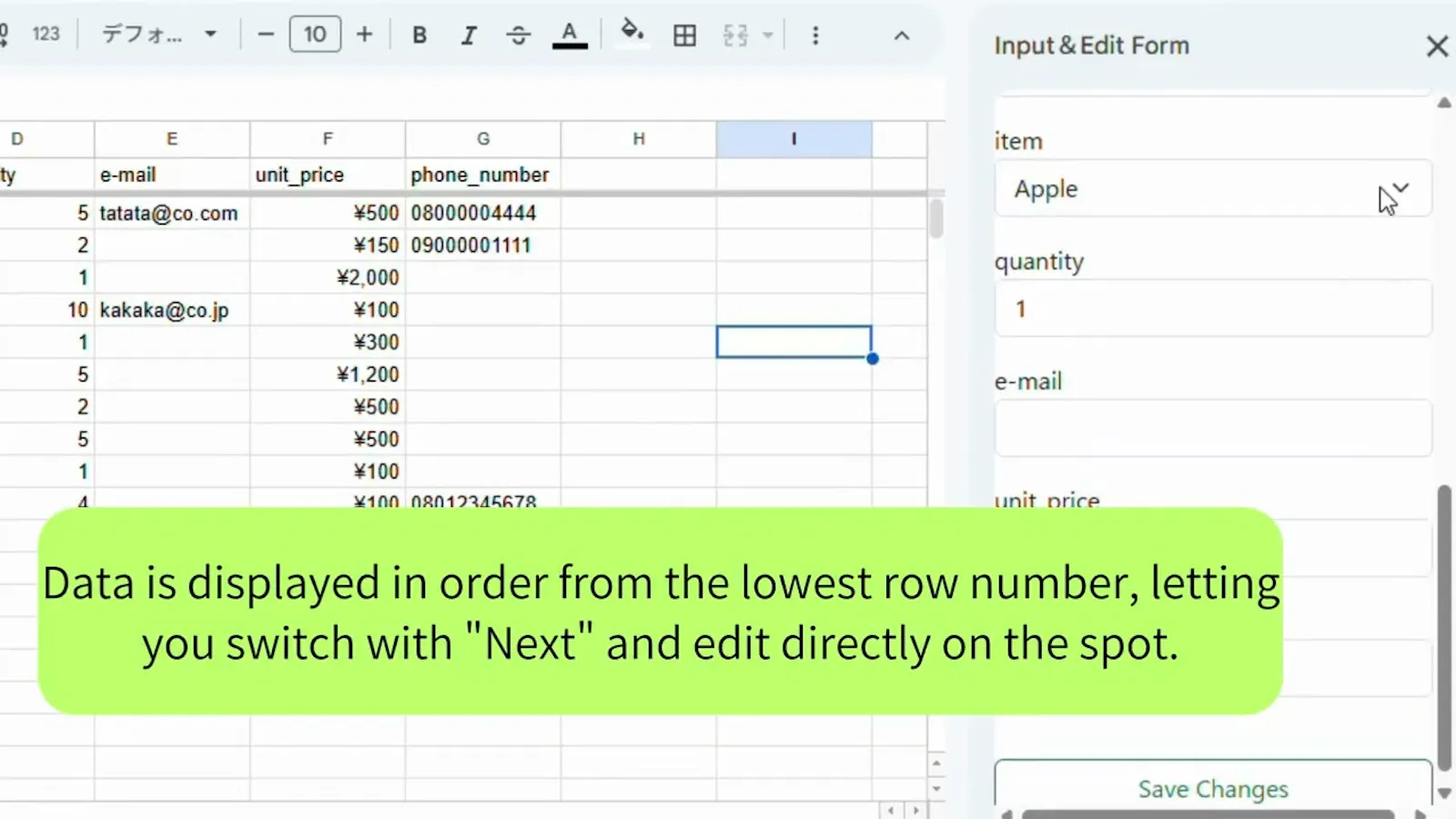Select the ¥300 price cell

pyautogui.click(x=328, y=342)
